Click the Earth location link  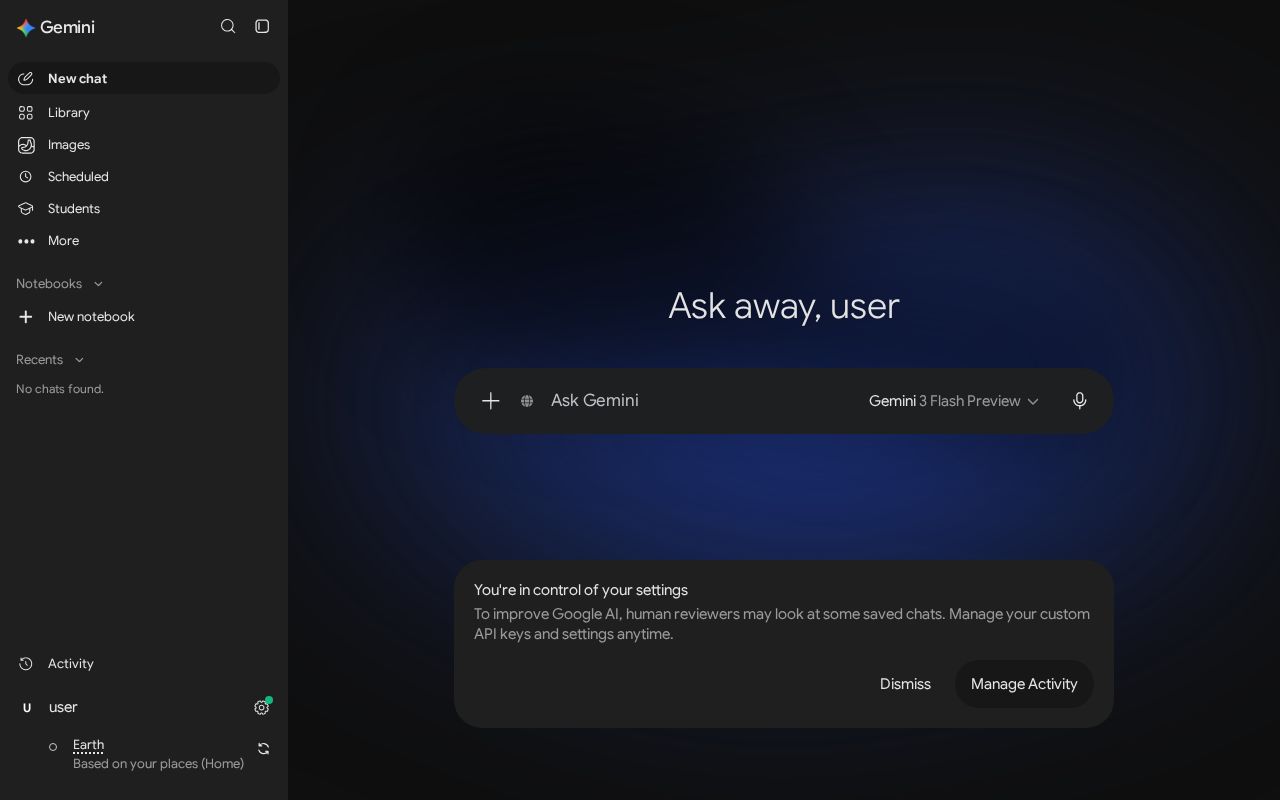(x=88, y=745)
